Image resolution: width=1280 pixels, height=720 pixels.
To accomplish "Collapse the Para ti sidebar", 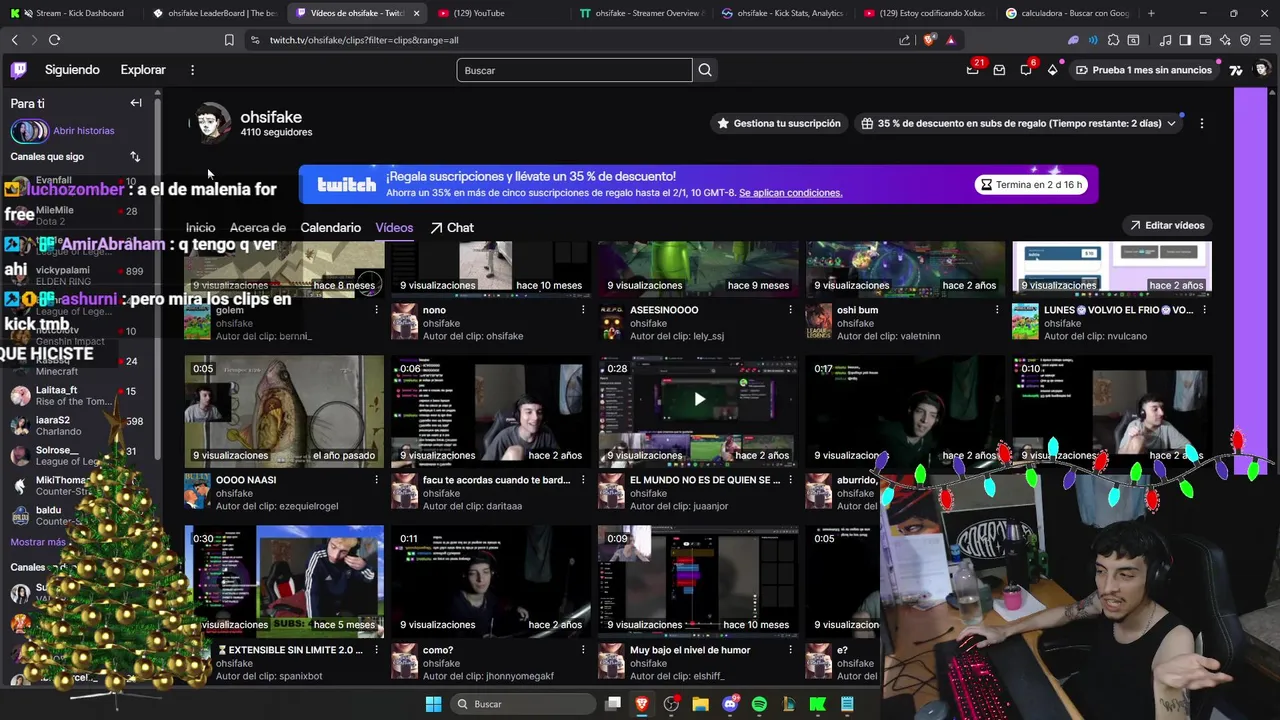I will (136, 103).
